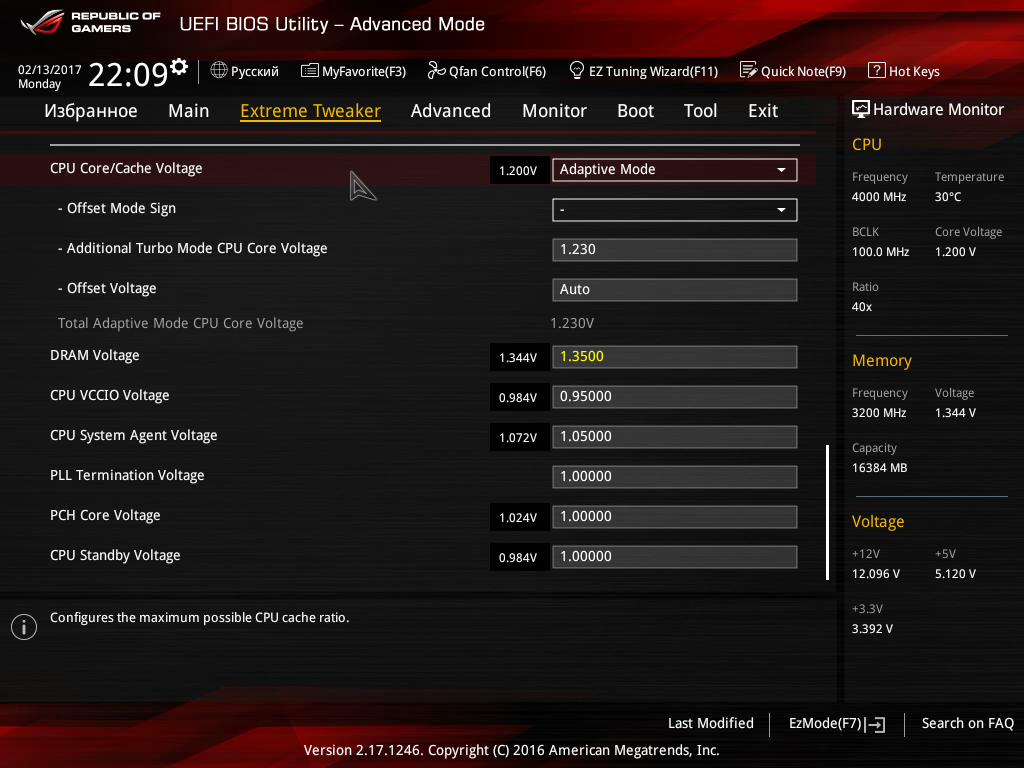Edit the CPU VCCIO Voltage field
Image resolution: width=1024 pixels, height=768 pixels.
coord(675,396)
